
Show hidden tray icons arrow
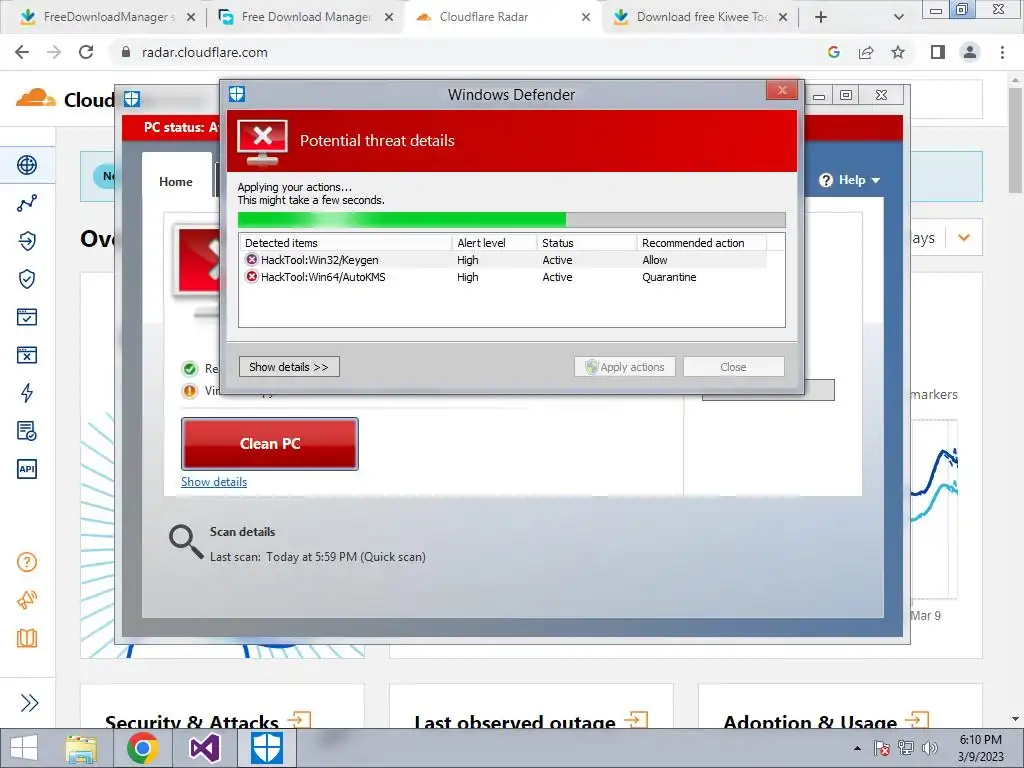pyautogui.click(x=857, y=748)
